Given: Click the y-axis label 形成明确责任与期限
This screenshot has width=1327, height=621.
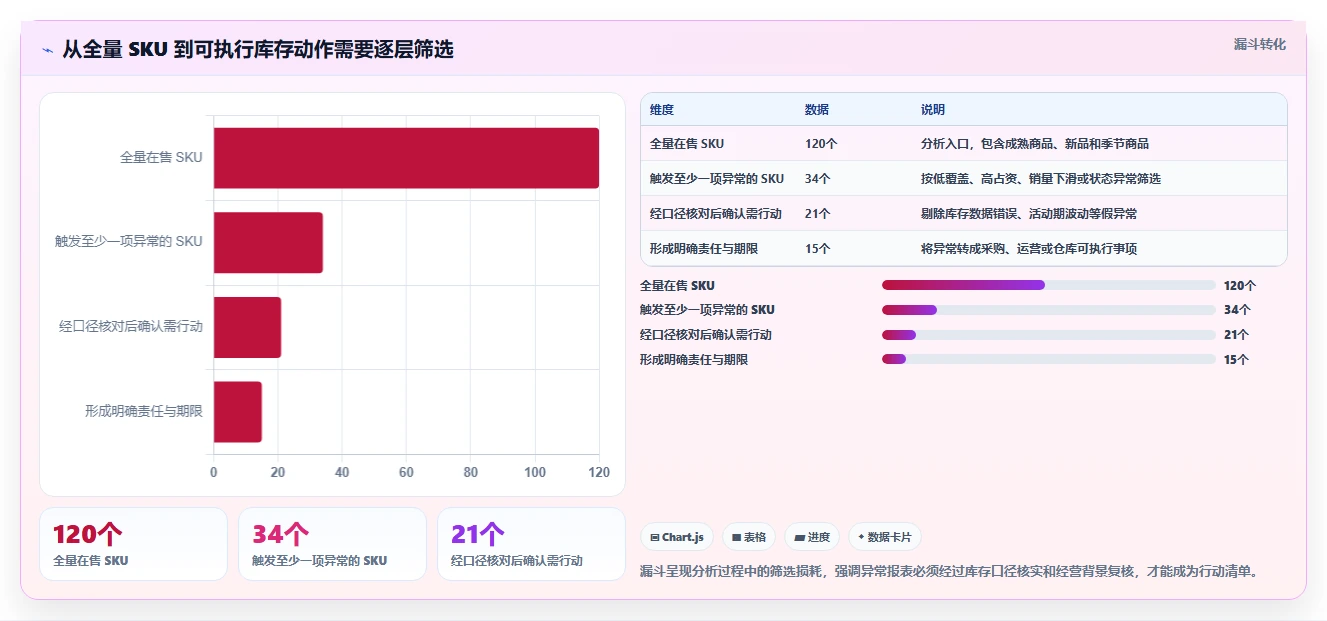Looking at the screenshot, I should point(144,411).
